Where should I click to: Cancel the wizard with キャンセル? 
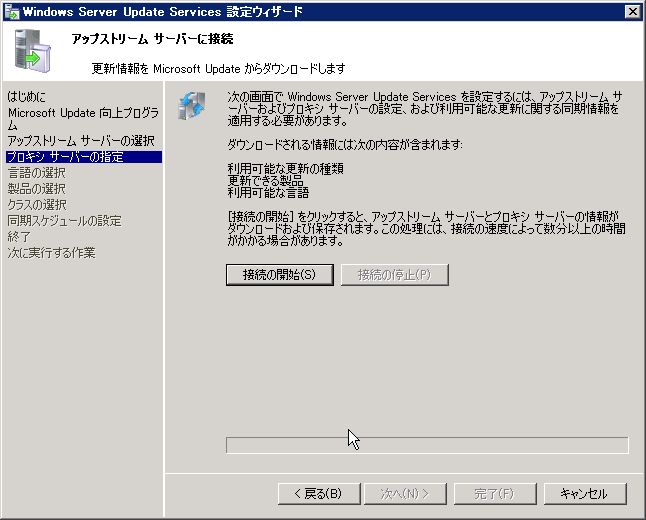(x=585, y=493)
